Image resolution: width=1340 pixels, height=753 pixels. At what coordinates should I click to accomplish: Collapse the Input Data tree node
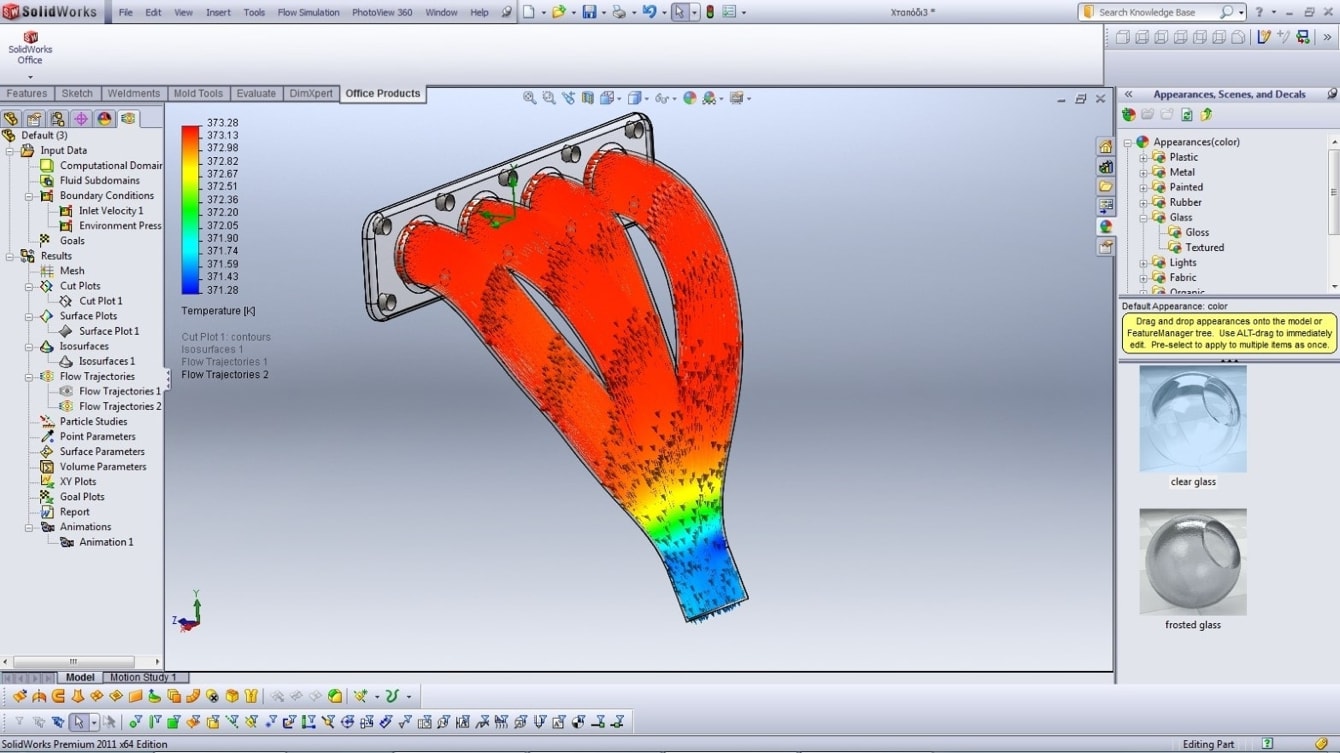coord(9,151)
